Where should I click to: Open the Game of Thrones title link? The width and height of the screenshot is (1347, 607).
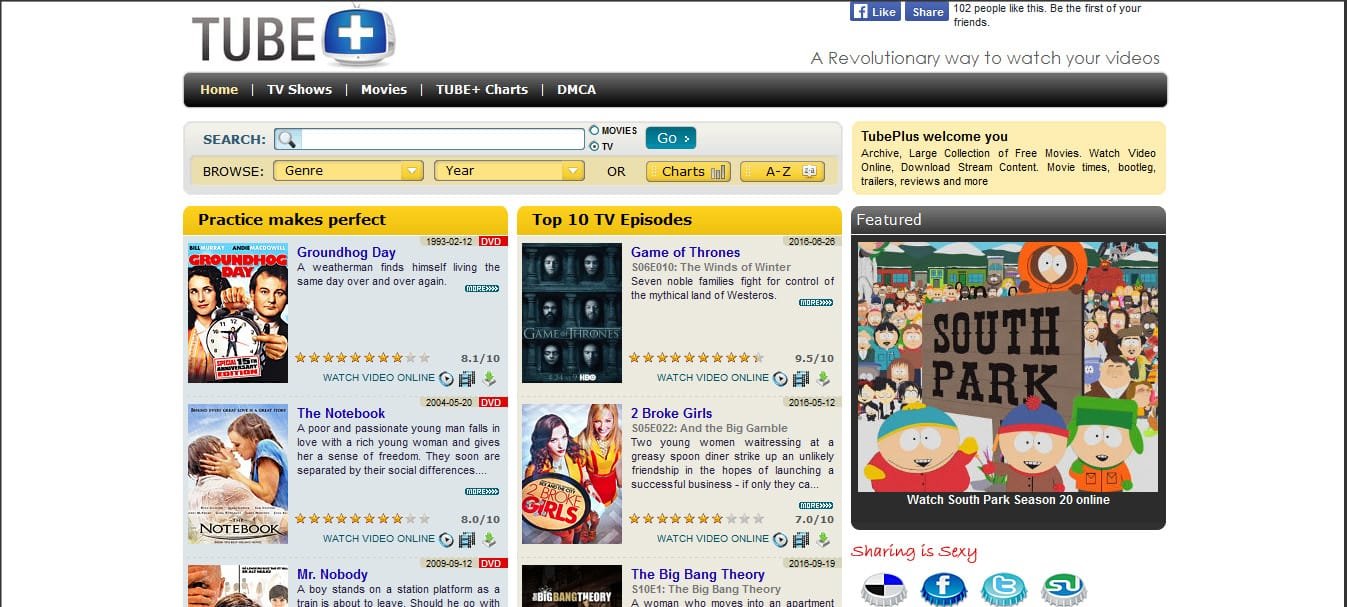[x=686, y=252]
